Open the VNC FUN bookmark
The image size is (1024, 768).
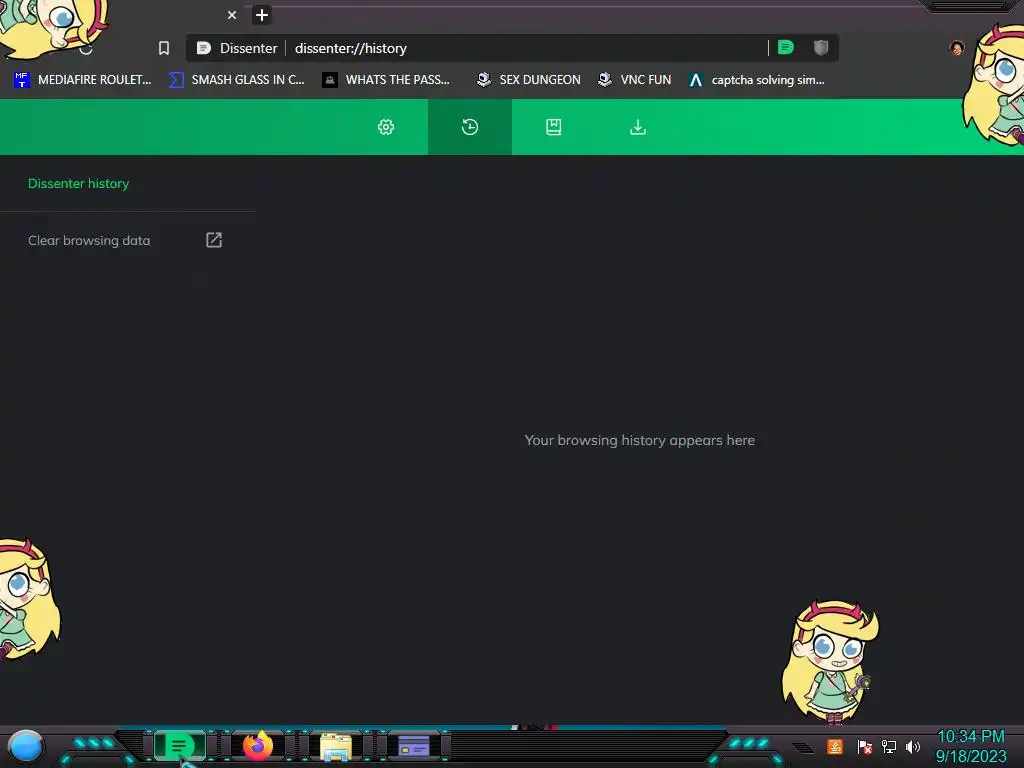[x=635, y=80]
